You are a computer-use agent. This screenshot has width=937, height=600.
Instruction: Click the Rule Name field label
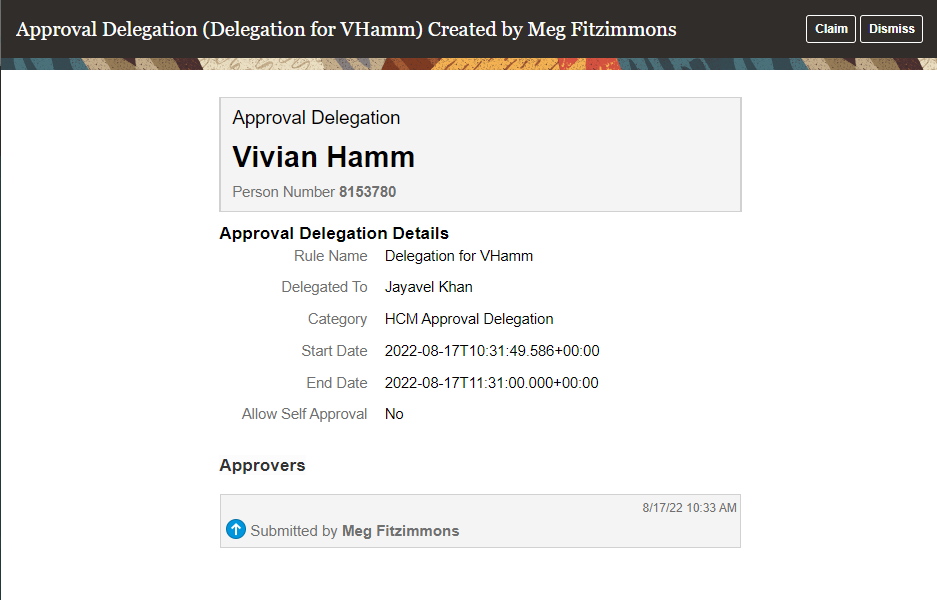330,256
